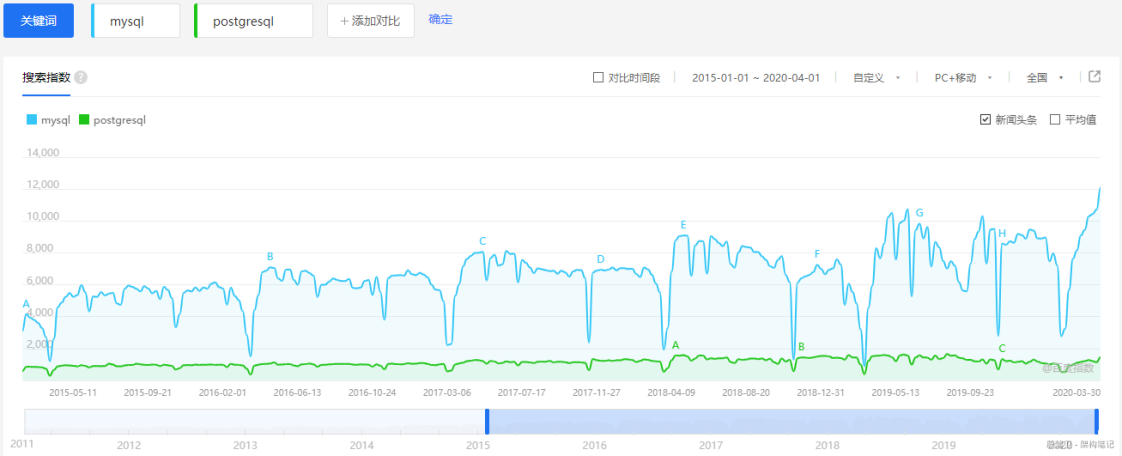Screen dimensions: 1122x456
Task: Click the 2018-04-09 x-axis date label
Action: (x=670, y=392)
